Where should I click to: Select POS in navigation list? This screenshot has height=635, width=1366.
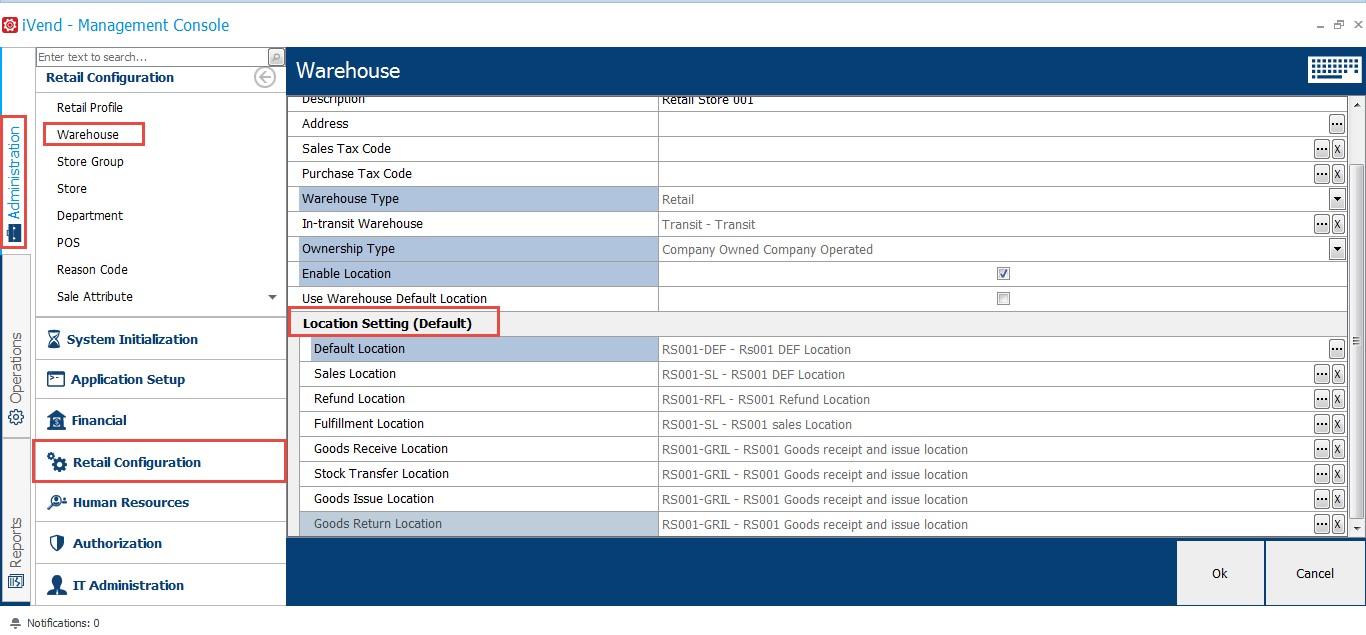click(68, 242)
